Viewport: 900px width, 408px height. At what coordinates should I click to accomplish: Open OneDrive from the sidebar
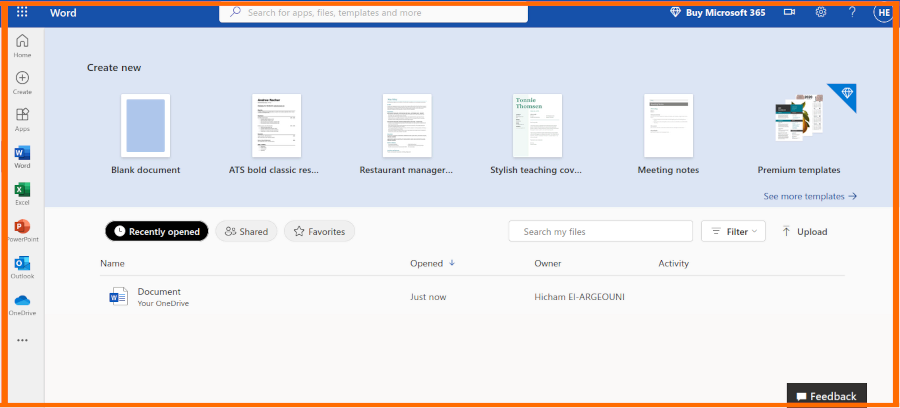(22, 305)
